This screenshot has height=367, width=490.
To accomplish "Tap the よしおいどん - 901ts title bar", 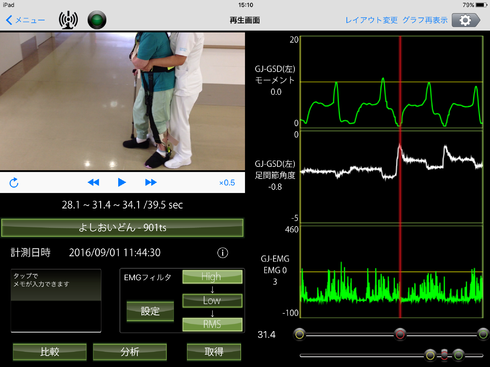I will pos(122,228).
